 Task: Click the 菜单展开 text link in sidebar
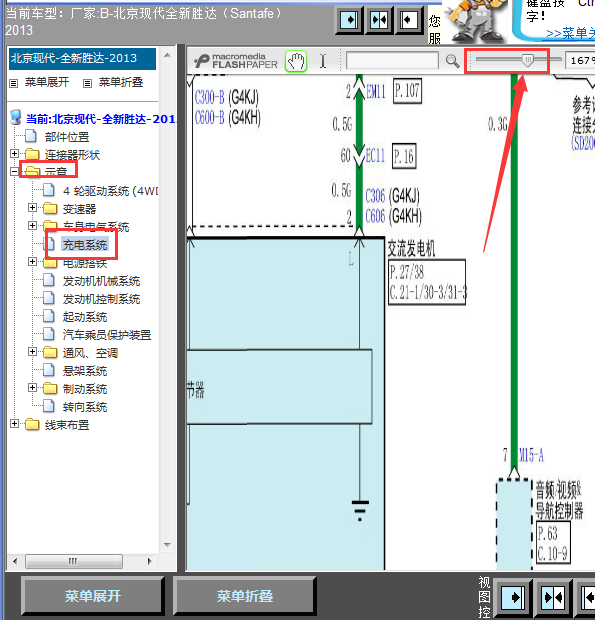[x=47, y=82]
